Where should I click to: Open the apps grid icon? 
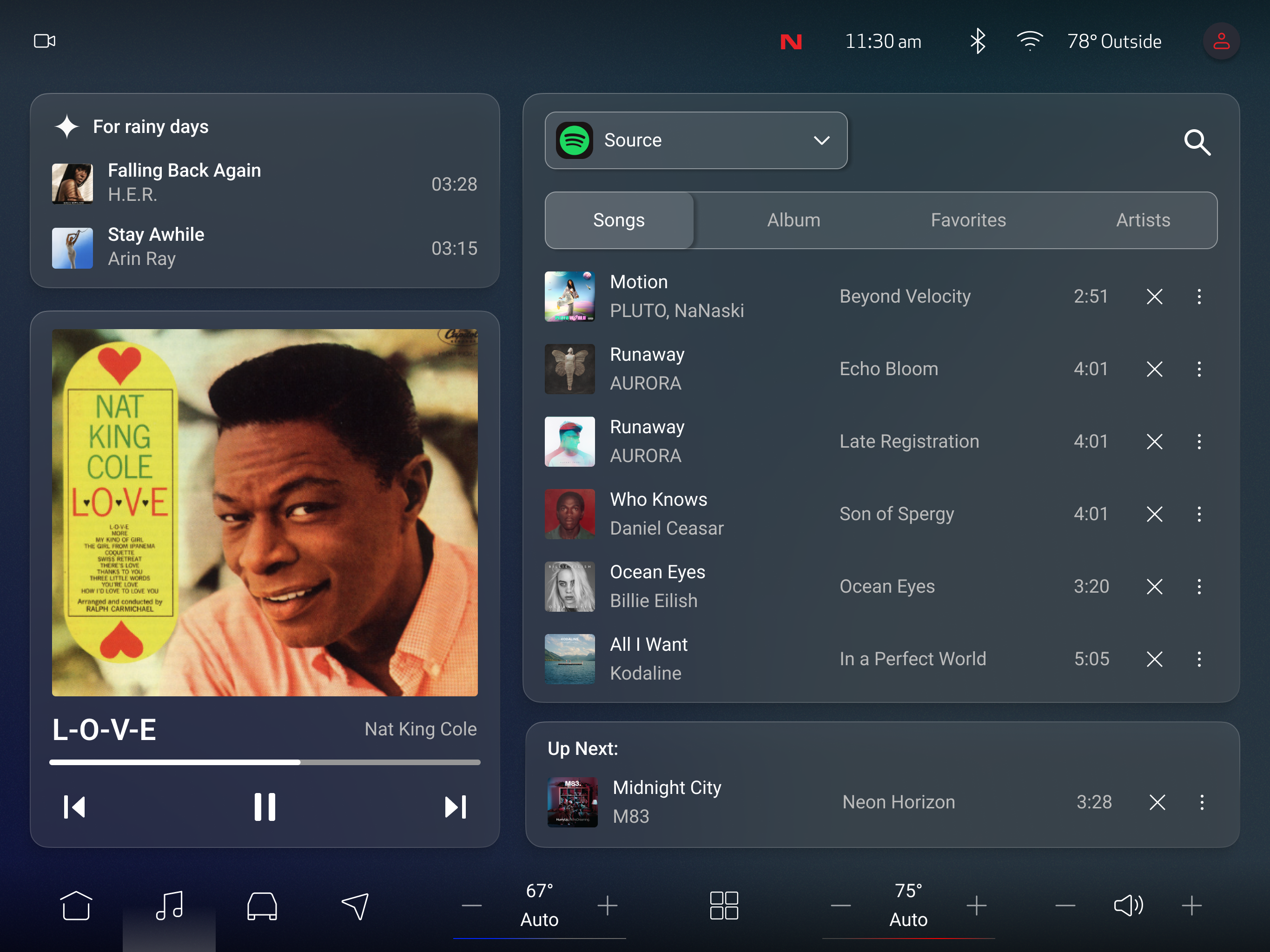pyautogui.click(x=723, y=906)
